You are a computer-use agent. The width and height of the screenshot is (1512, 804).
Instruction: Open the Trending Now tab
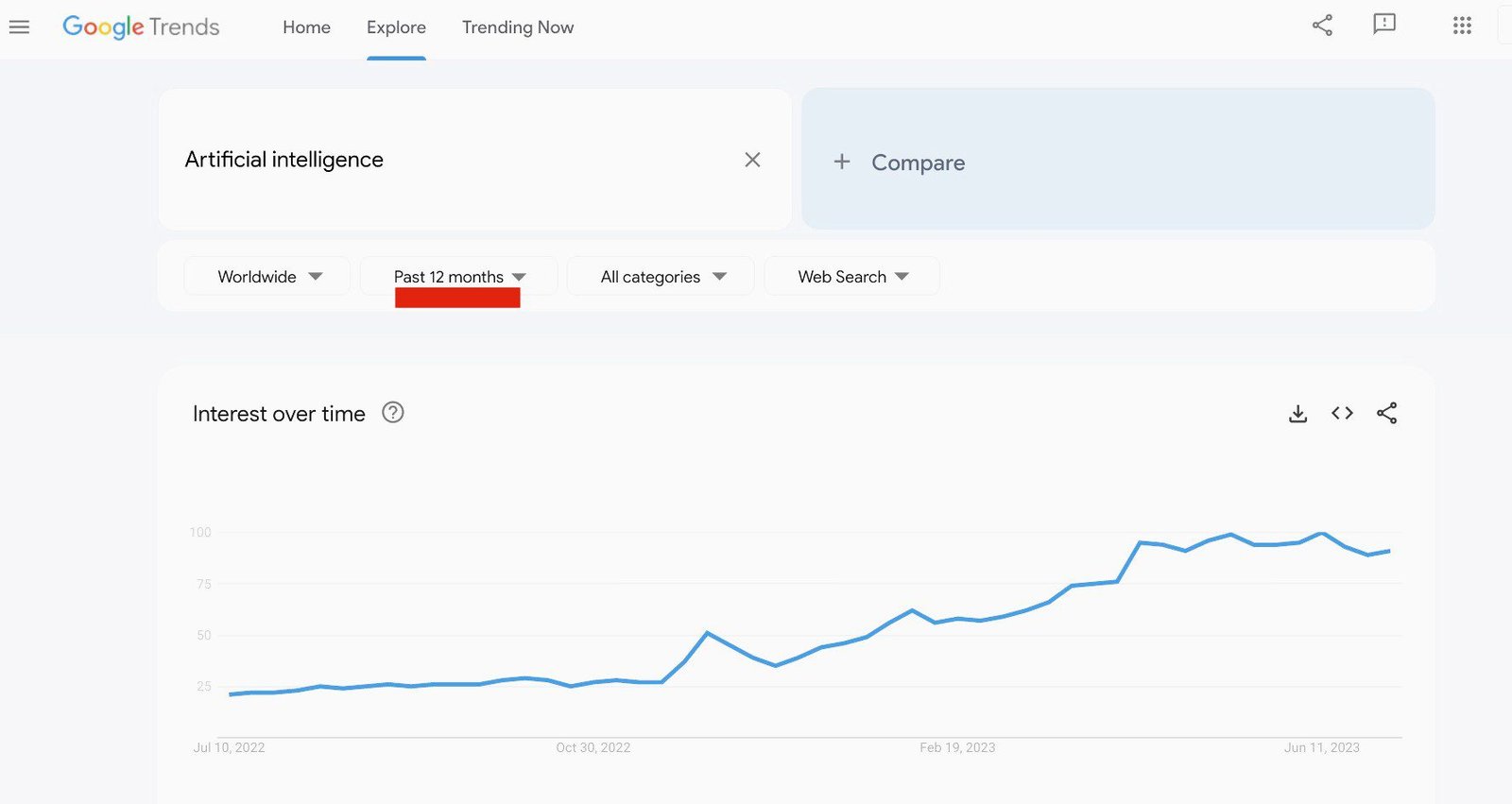coord(518,27)
